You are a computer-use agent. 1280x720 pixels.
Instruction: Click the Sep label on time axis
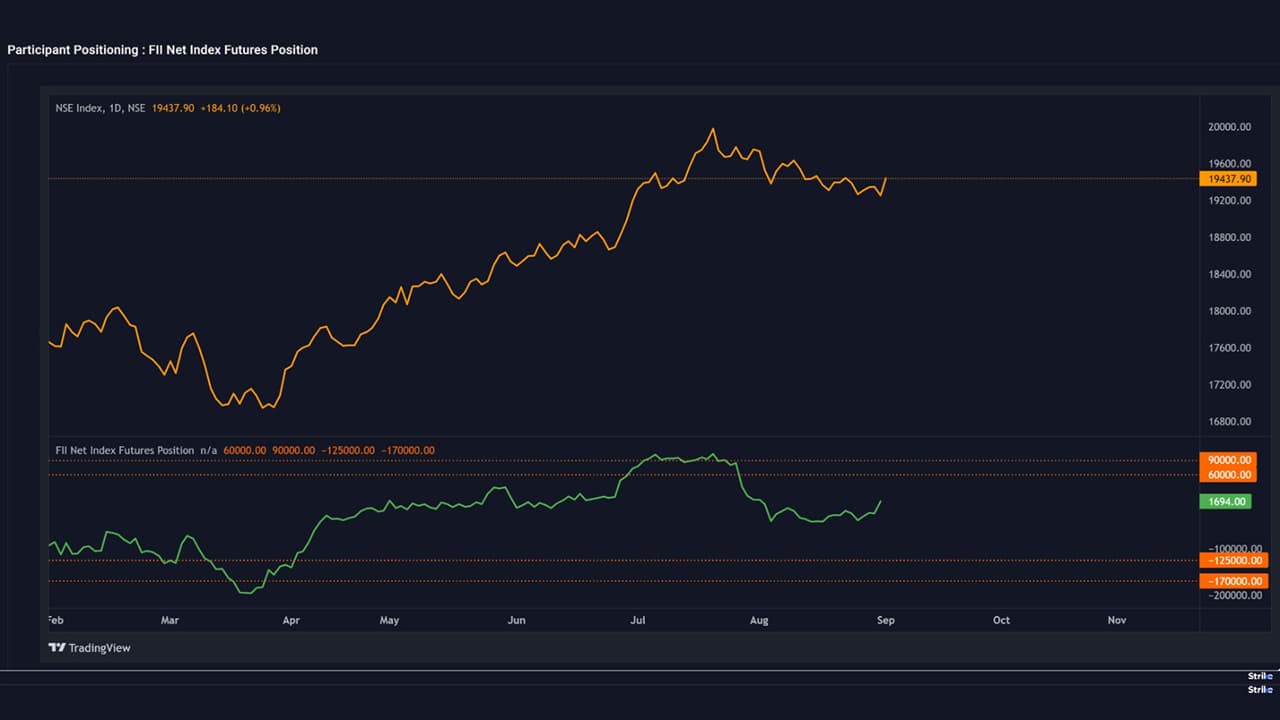click(x=885, y=620)
